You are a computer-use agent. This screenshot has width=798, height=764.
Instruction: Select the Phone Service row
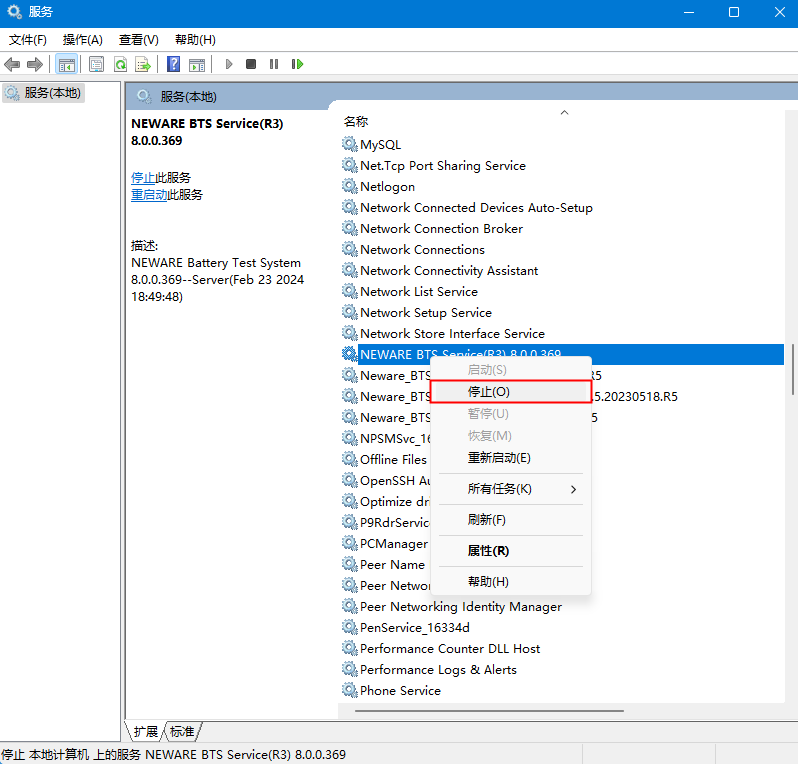pos(401,690)
